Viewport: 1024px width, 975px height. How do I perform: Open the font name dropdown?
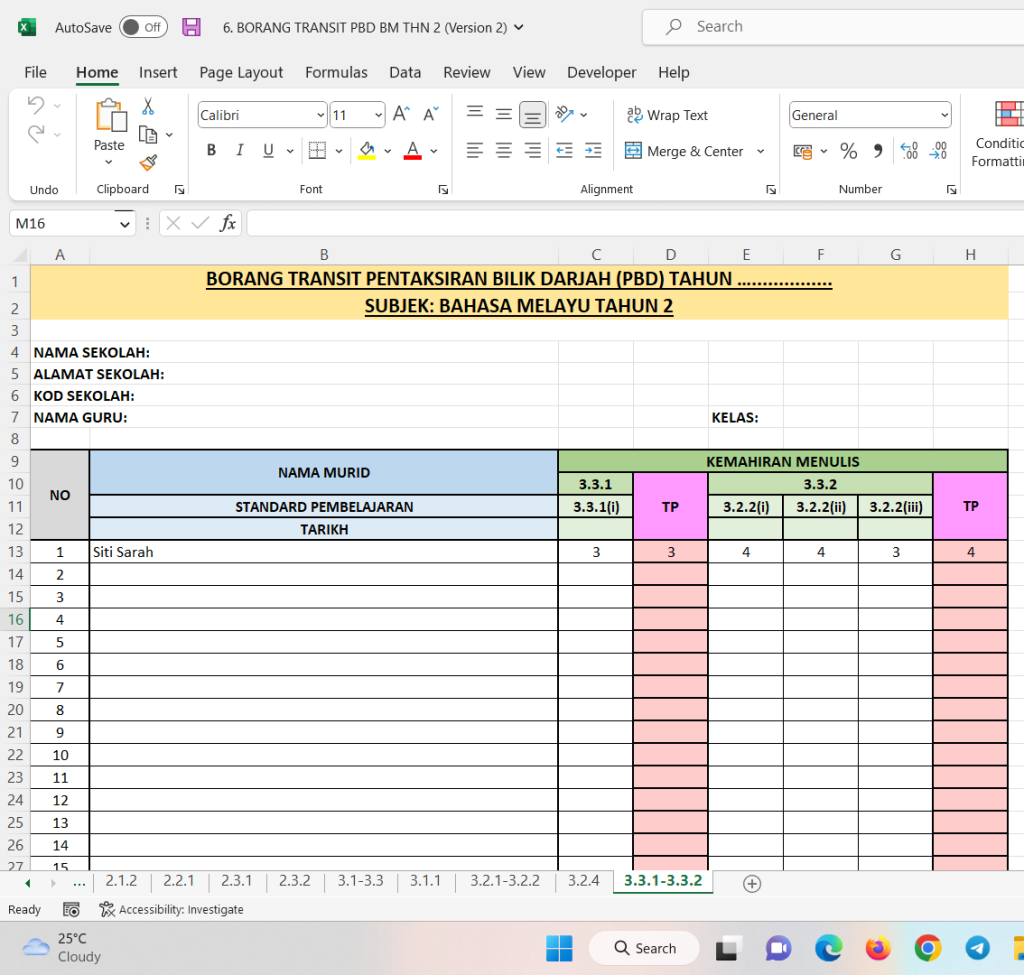tap(320, 114)
